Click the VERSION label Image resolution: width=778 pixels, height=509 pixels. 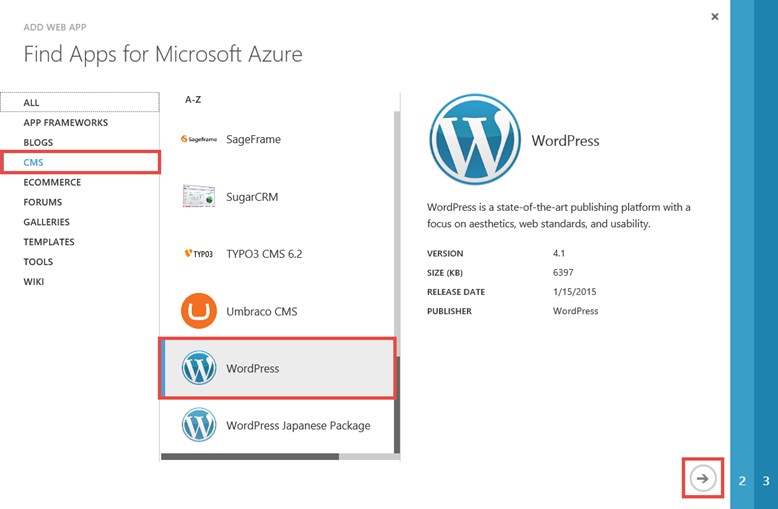(445, 254)
